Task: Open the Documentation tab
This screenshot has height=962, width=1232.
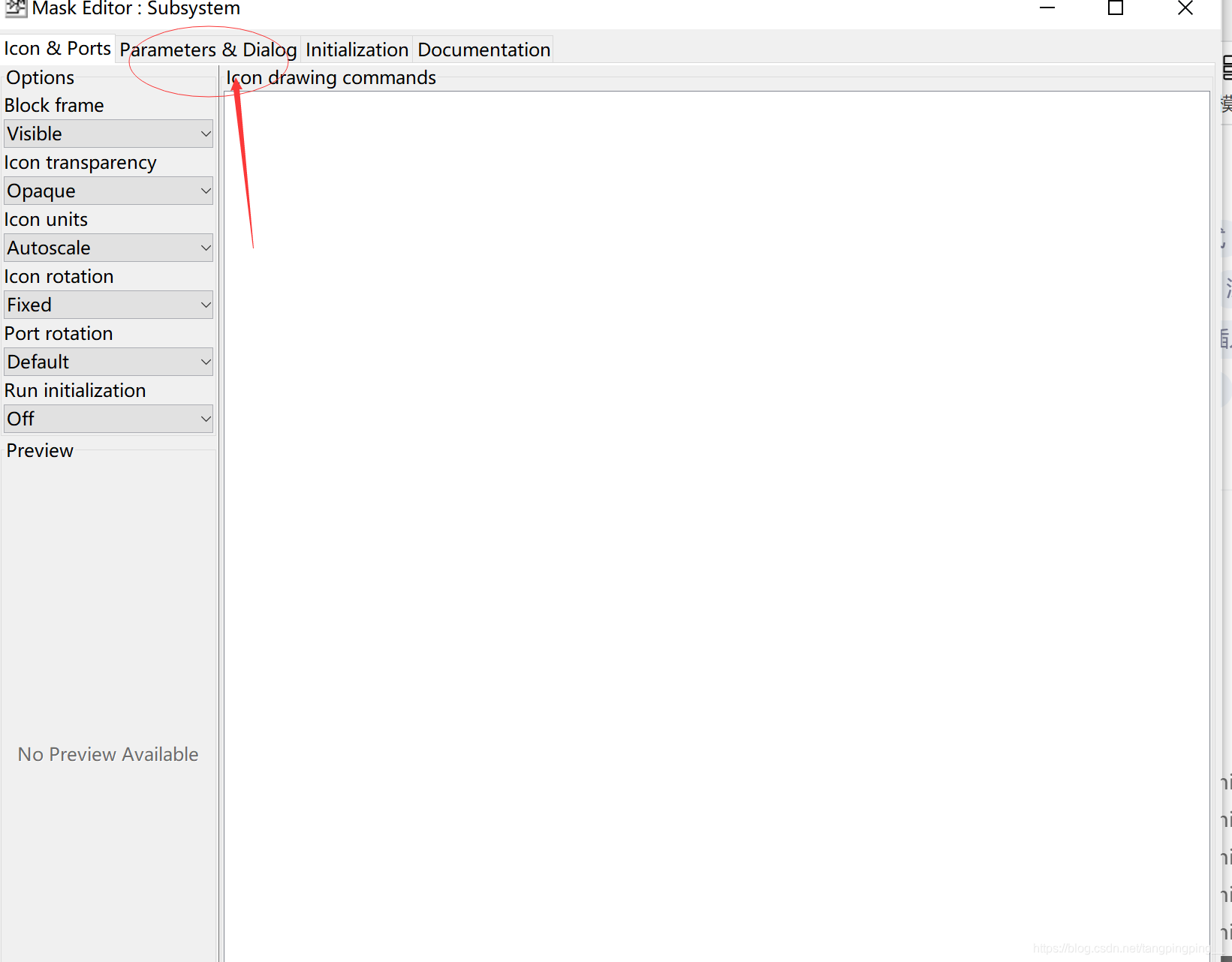Action: 483,50
